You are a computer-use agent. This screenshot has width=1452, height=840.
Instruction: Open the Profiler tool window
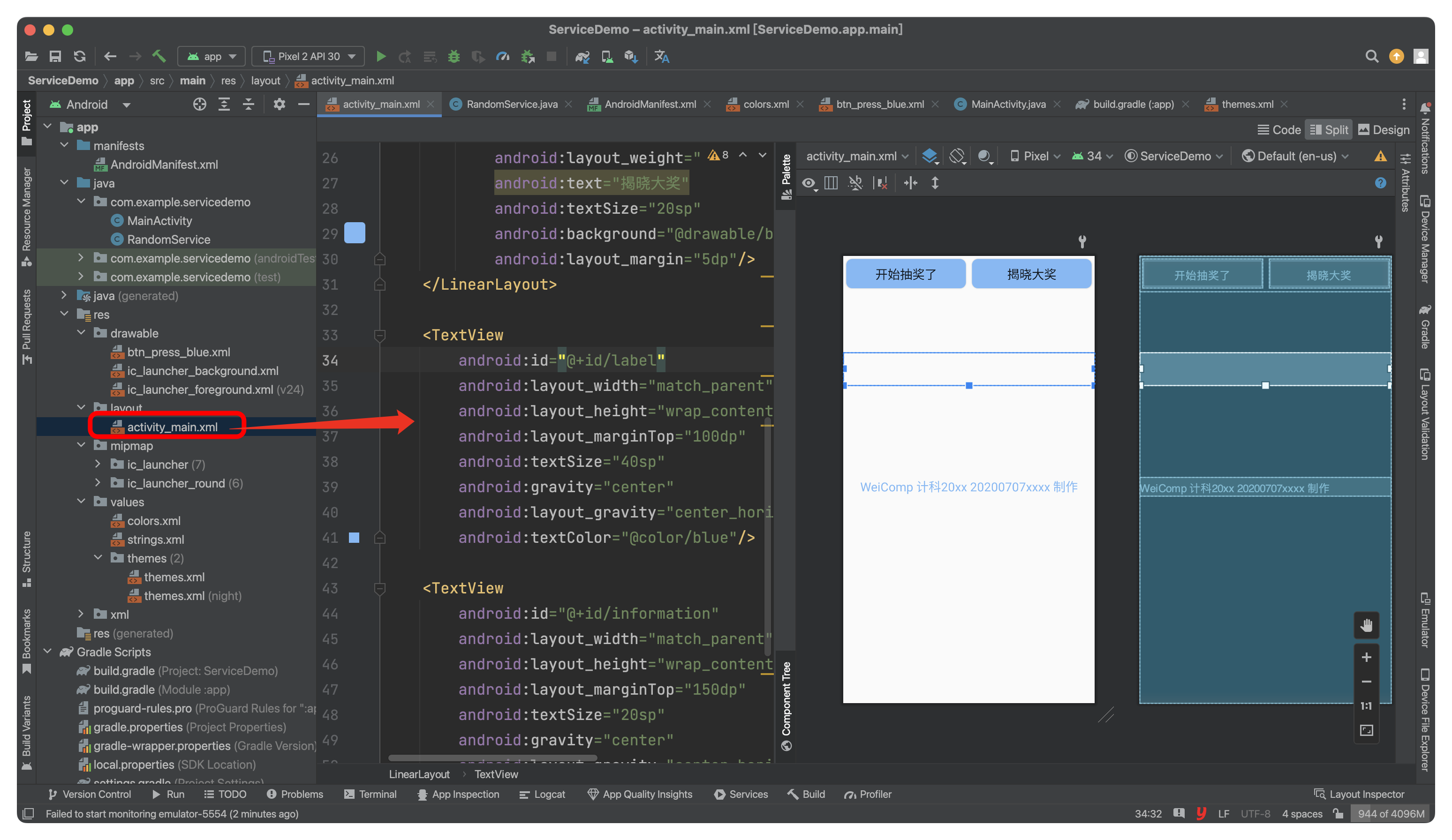coord(868,794)
